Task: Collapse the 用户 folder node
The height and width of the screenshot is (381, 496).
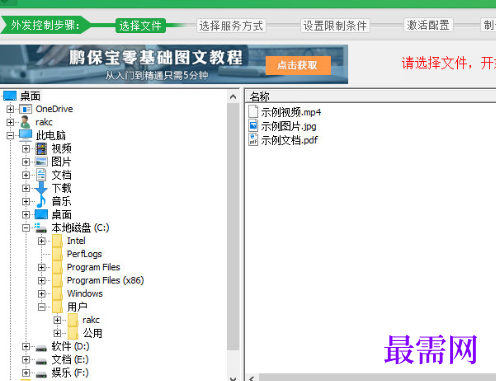Action: [42, 307]
